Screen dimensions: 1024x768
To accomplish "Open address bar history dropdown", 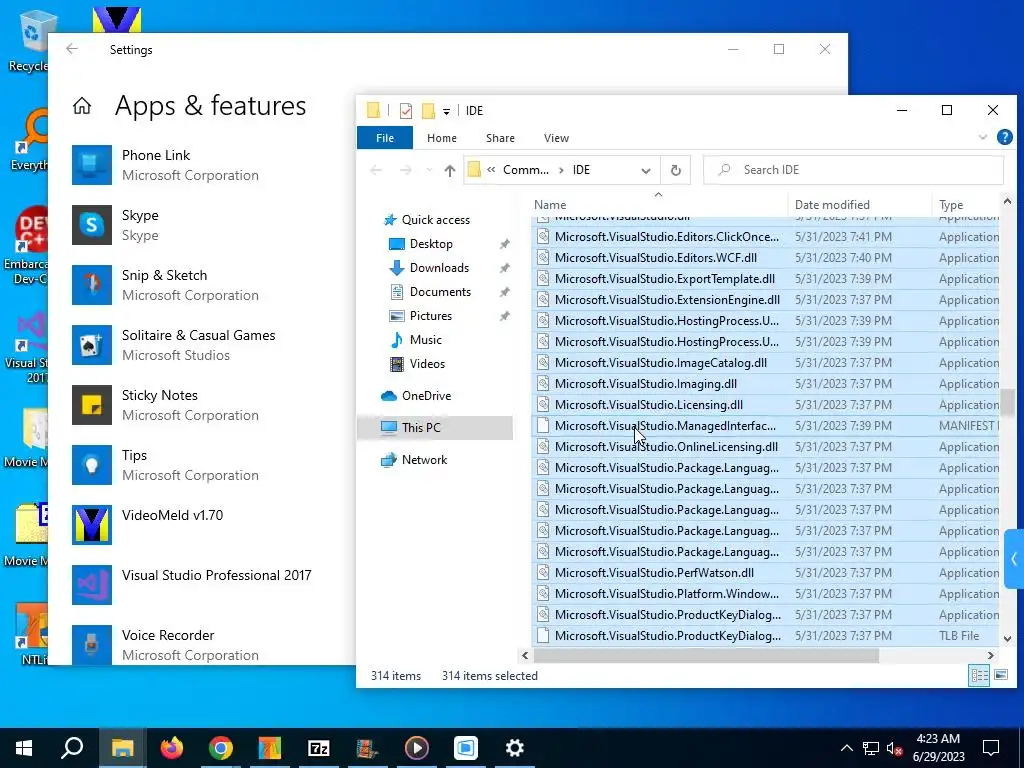I will (x=646, y=170).
